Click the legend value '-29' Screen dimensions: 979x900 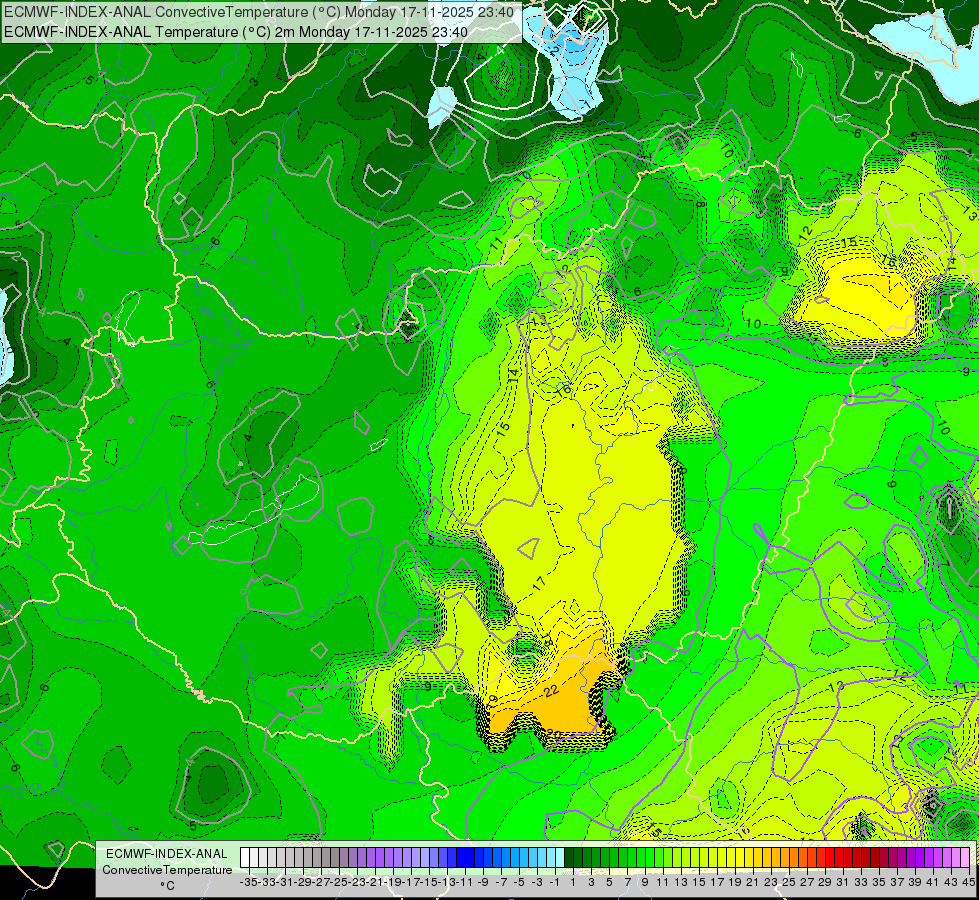click(303, 882)
